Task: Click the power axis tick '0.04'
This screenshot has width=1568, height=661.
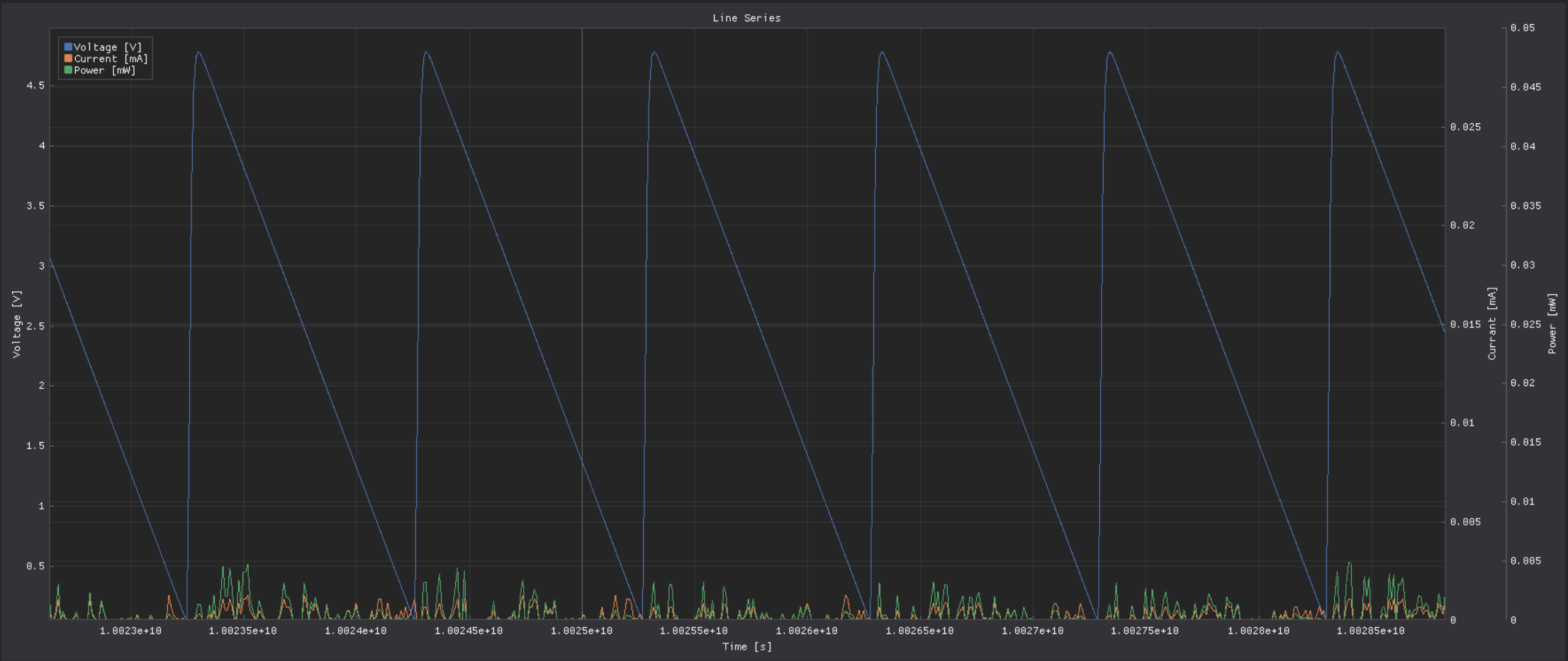Action: pyautogui.click(x=1523, y=147)
